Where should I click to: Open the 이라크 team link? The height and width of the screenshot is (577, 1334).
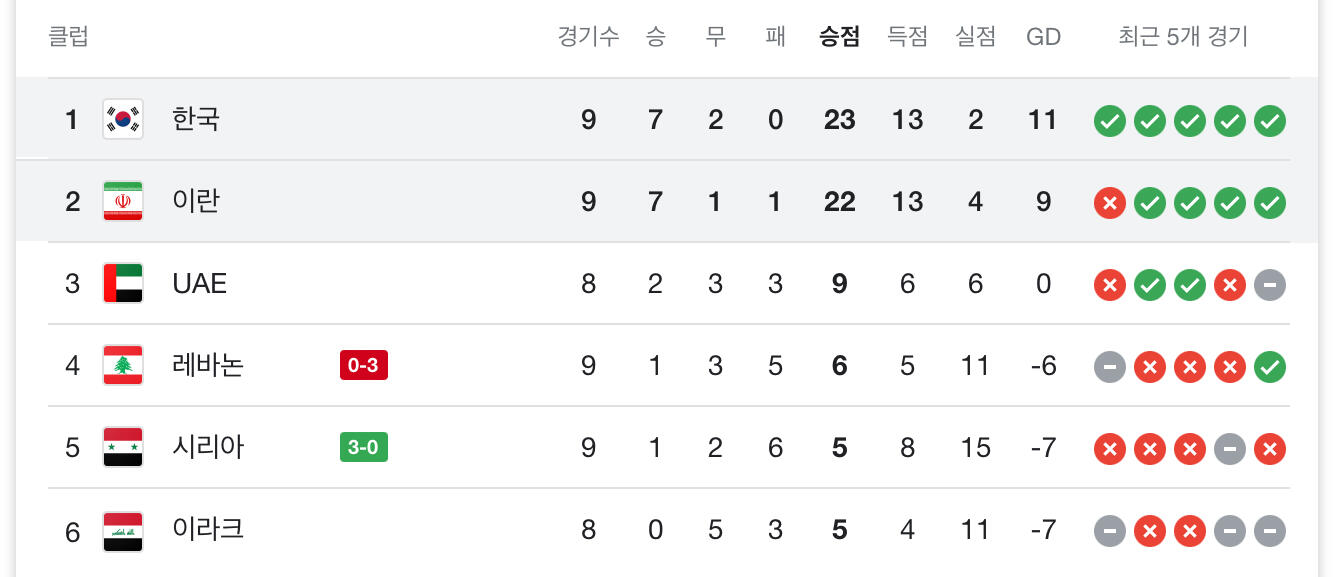click(x=208, y=530)
